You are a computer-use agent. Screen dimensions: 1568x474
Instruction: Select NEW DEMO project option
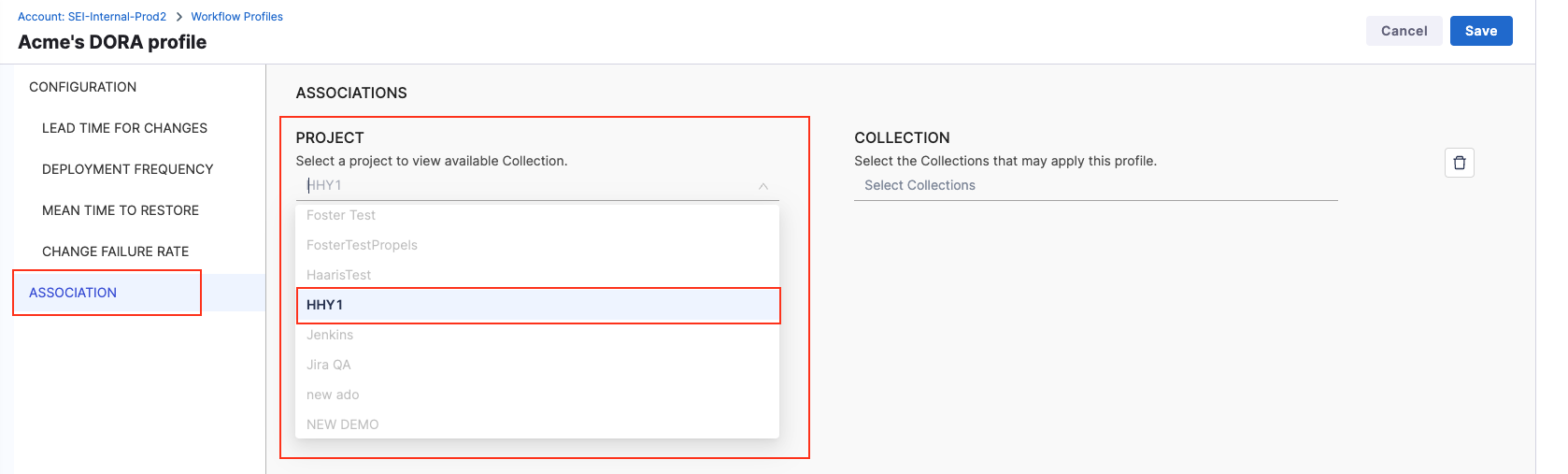[x=342, y=424]
